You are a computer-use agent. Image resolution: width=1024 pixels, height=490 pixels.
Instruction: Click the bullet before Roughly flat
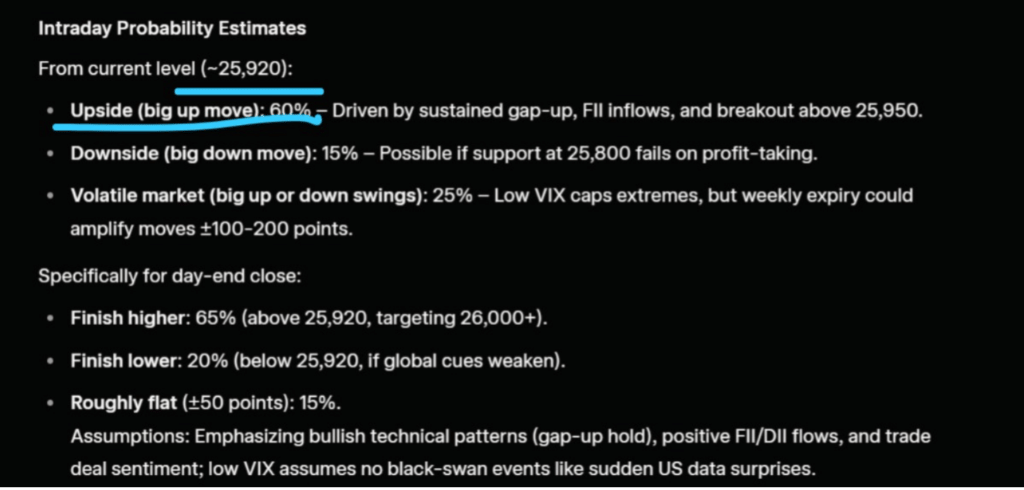[51, 403]
